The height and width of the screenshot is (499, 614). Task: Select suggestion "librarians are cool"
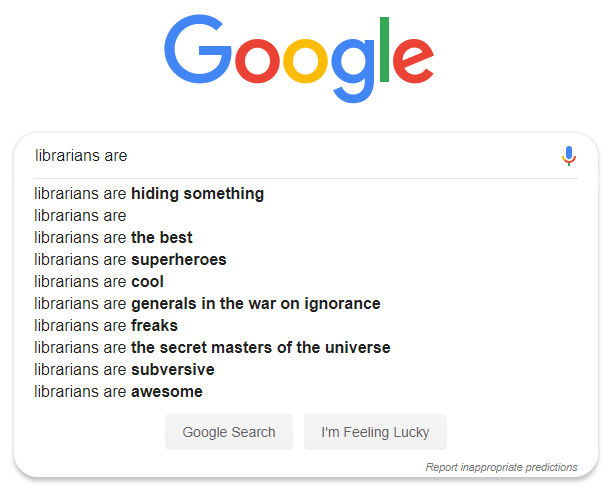[99, 282]
